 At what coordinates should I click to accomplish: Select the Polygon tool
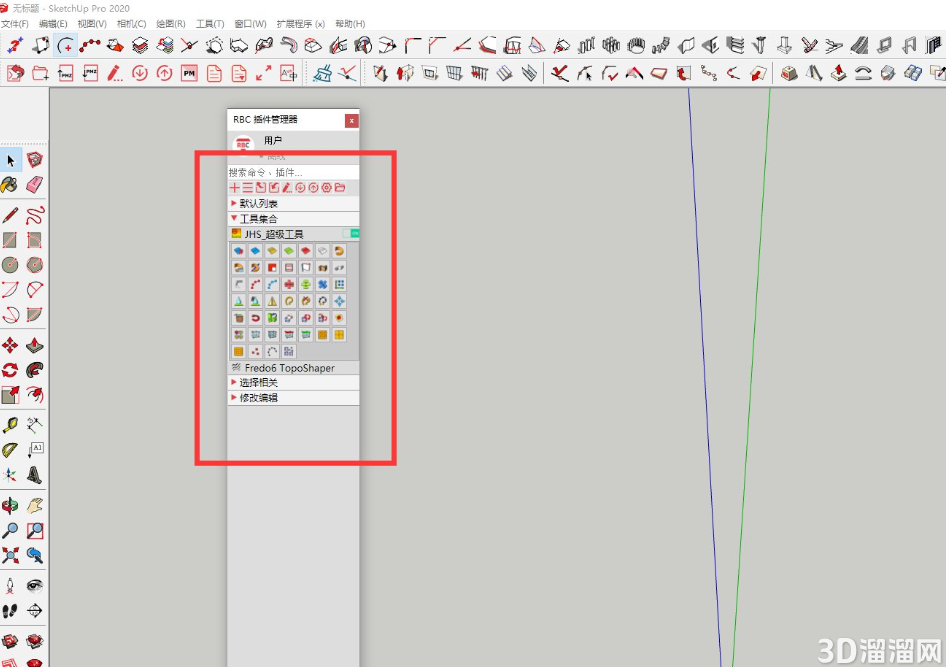[35, 265]
